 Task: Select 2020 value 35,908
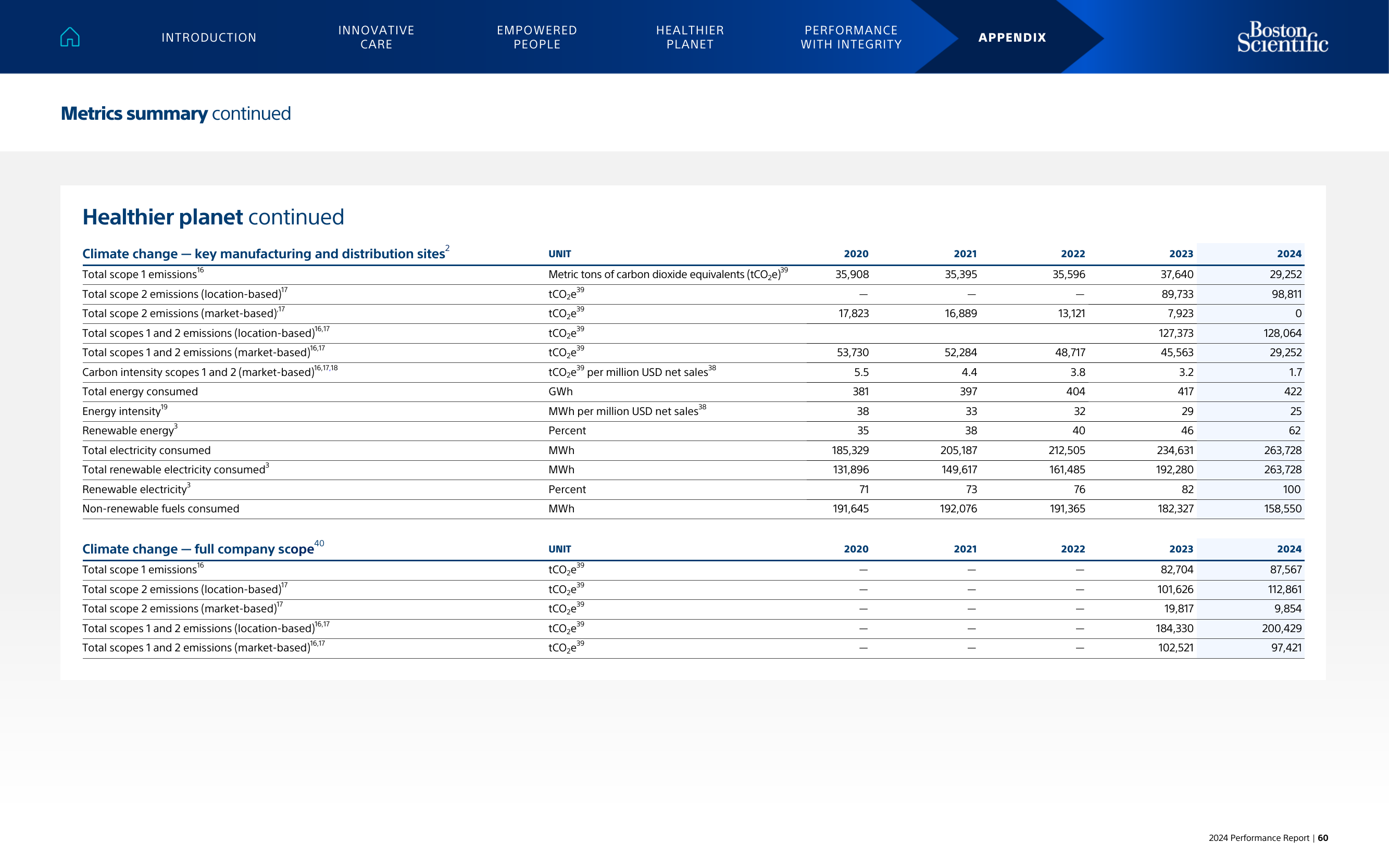(852, 274)
